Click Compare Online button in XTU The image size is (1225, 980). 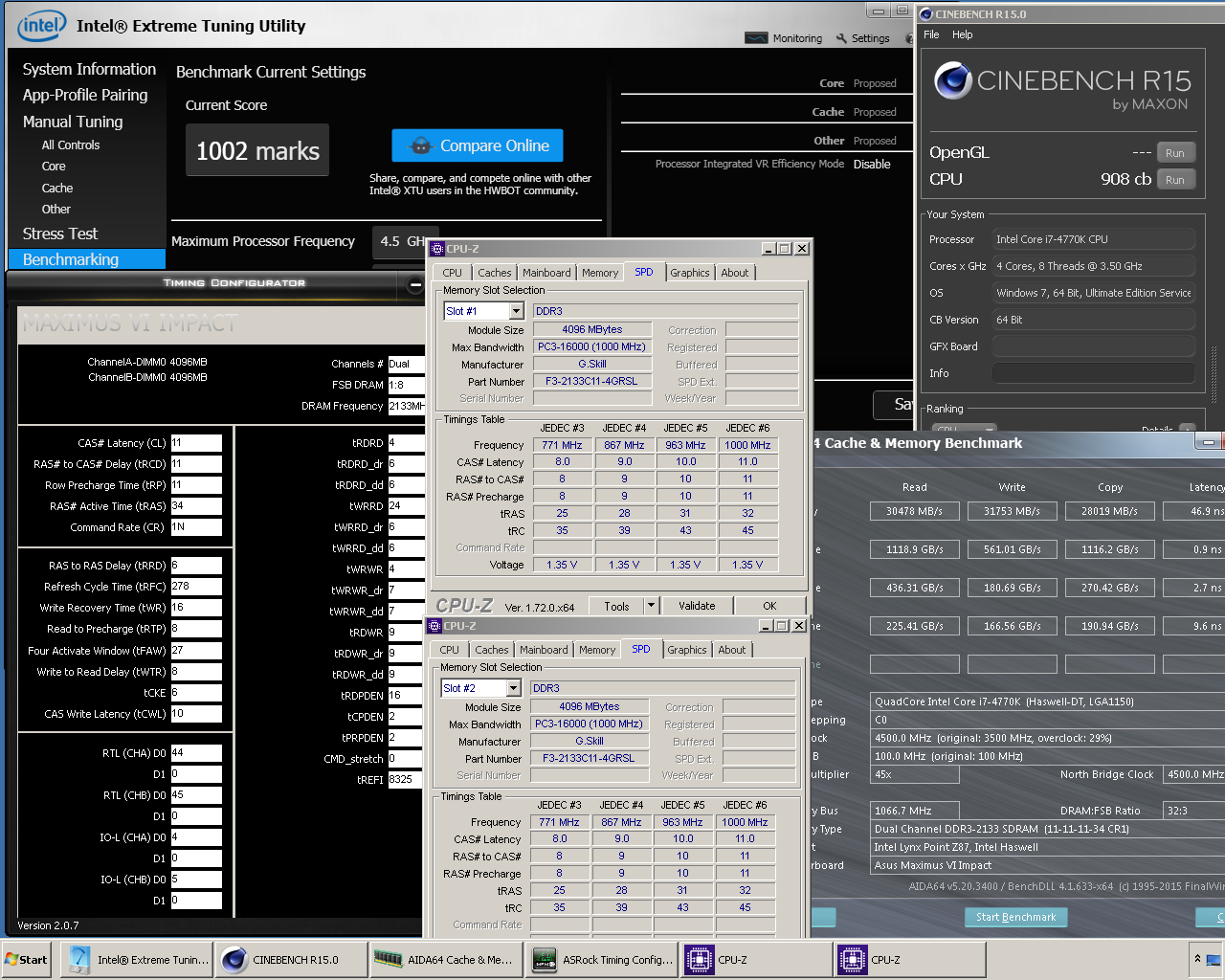pos(478,145)
